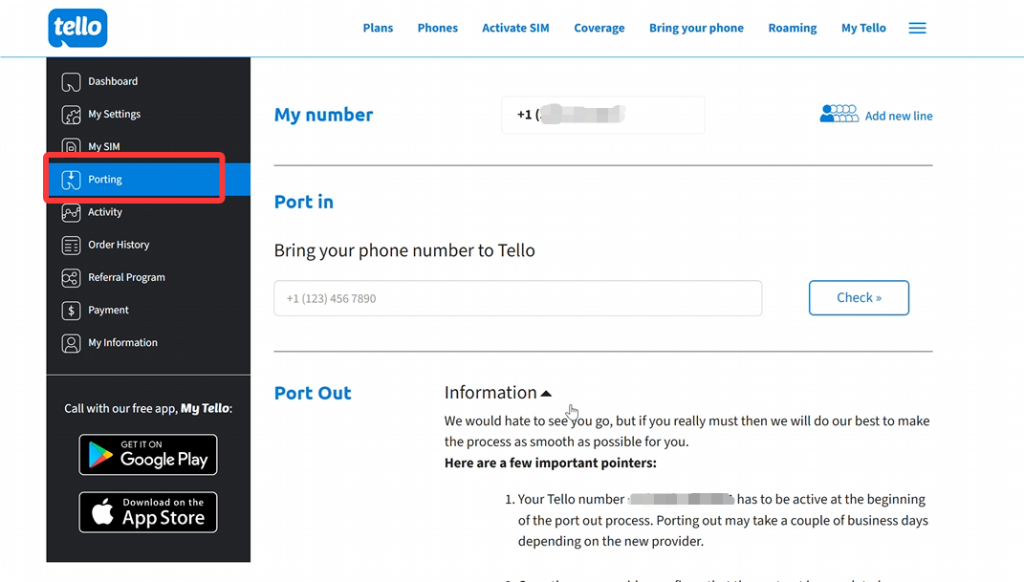Open the My SIM icon
Screen dimensions: 1024x582
(x=71, y=146)
